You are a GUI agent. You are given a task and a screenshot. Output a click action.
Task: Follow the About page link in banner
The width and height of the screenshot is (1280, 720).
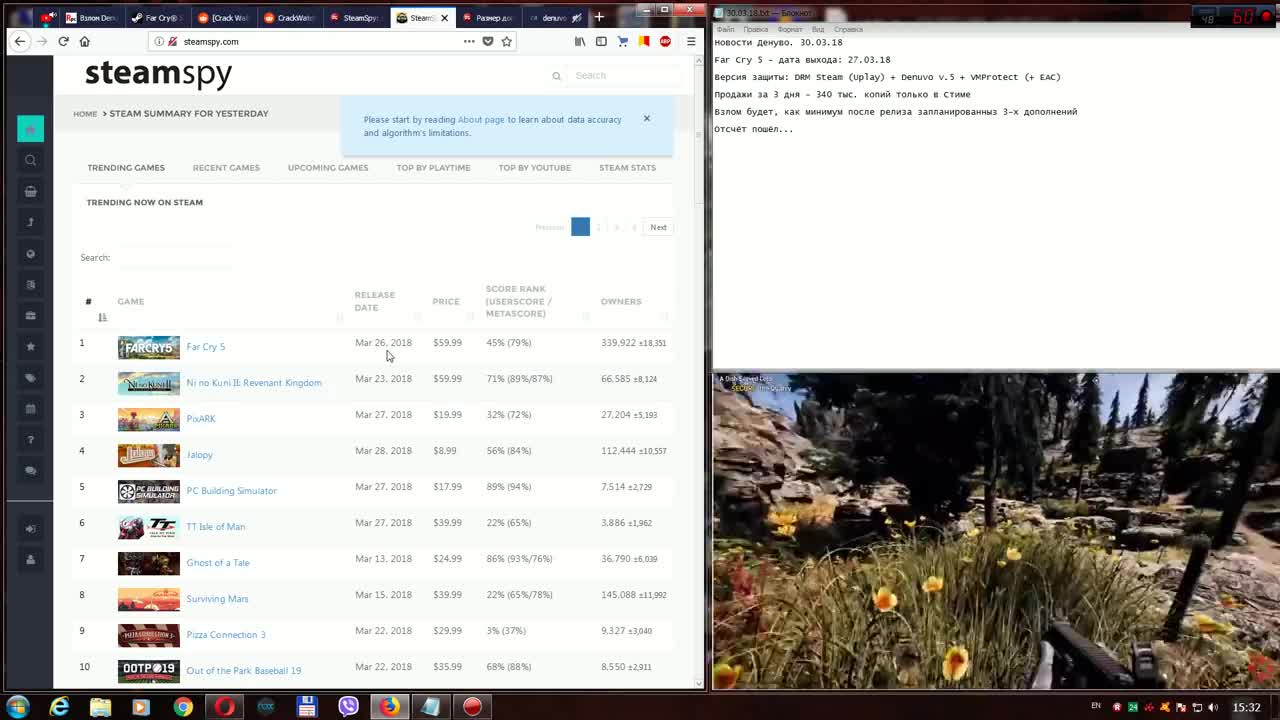pyautogui.click(x=481, y=120)
